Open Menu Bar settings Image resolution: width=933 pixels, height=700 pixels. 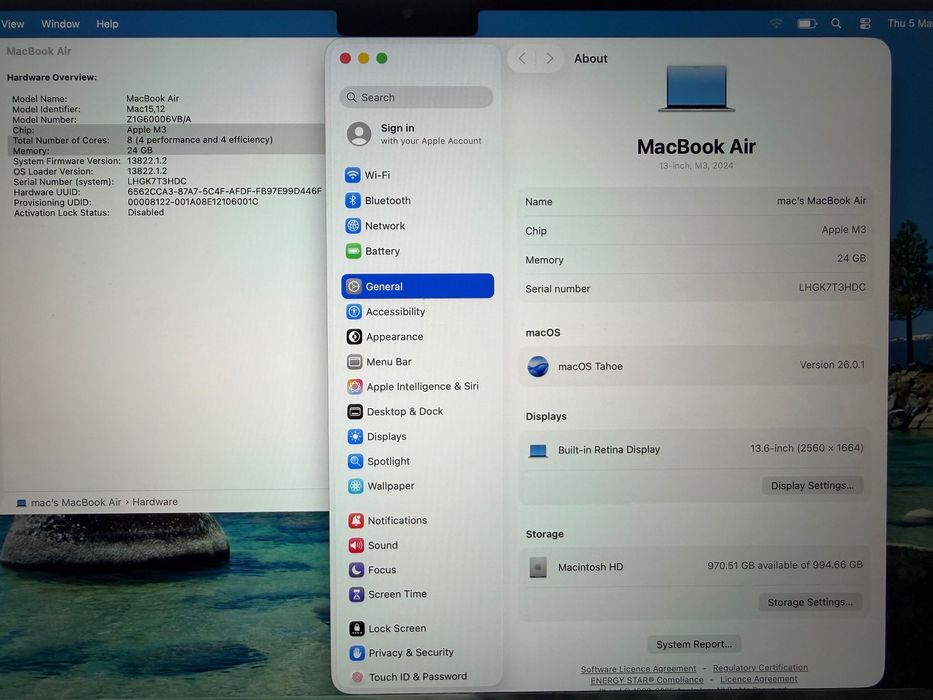pyautogui.click(x=417, y=361)
